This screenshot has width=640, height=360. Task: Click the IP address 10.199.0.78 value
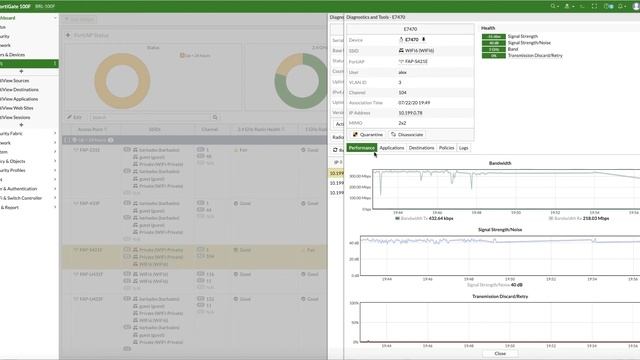pos(410,113)
